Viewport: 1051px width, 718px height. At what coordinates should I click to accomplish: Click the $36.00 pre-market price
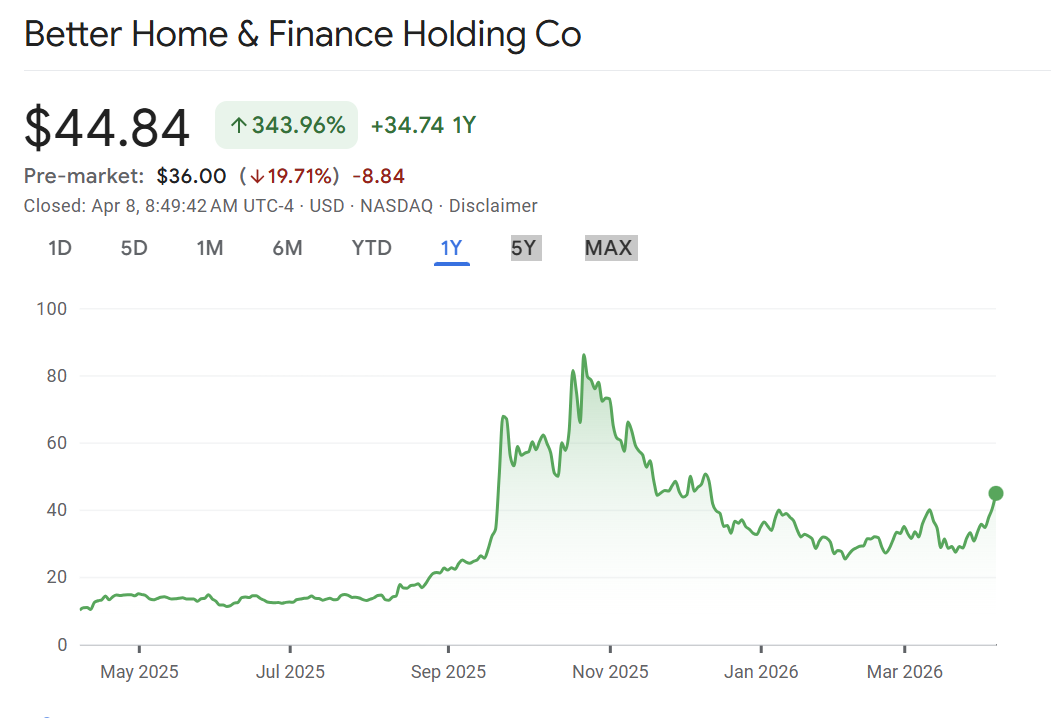coord(191,176)
